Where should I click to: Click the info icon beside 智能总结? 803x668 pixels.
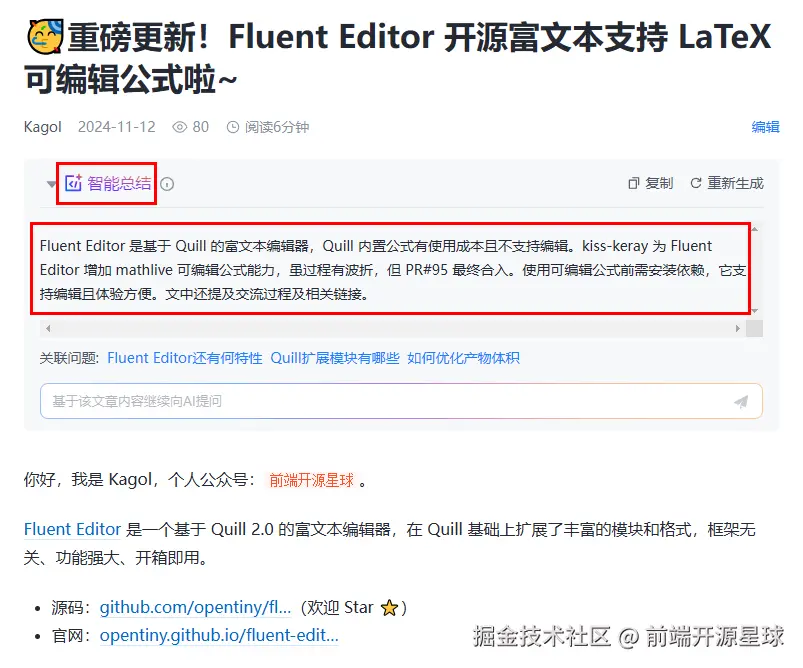[x=167, y=184]
